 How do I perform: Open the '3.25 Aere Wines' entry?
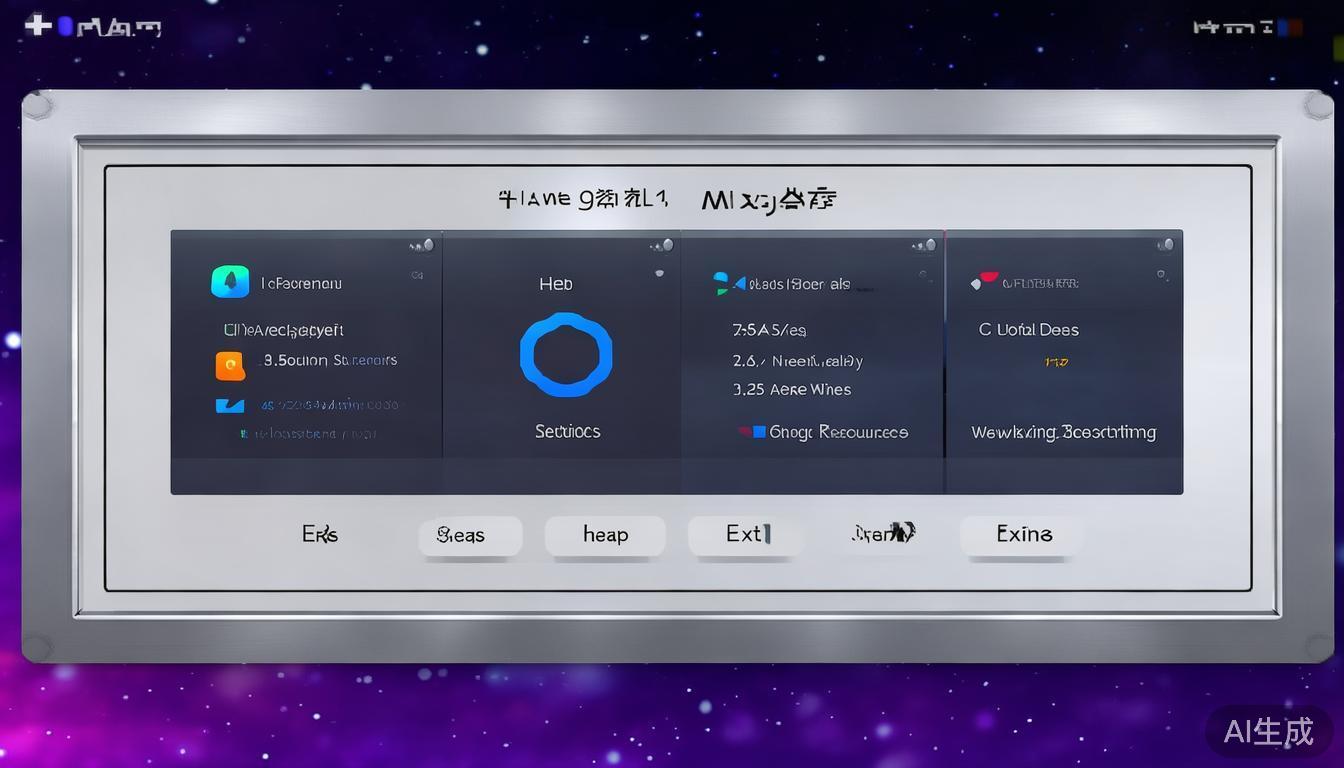[x=791, y=390]
